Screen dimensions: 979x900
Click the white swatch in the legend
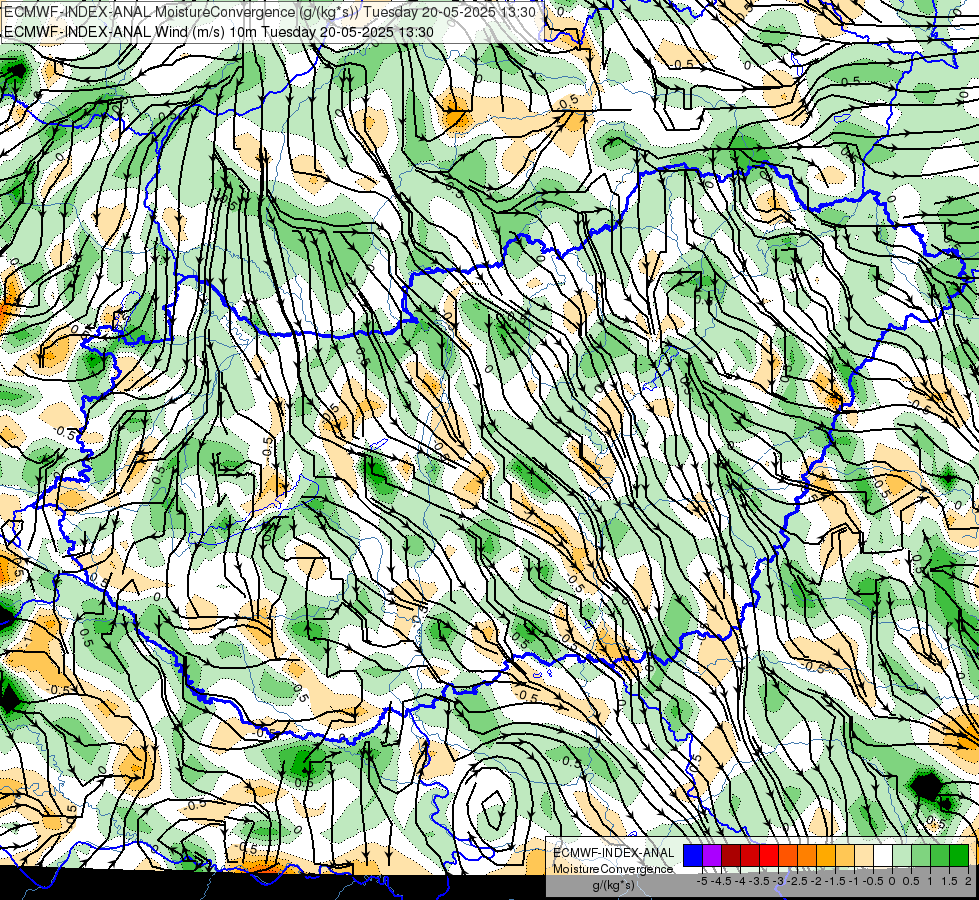point(883,856)
